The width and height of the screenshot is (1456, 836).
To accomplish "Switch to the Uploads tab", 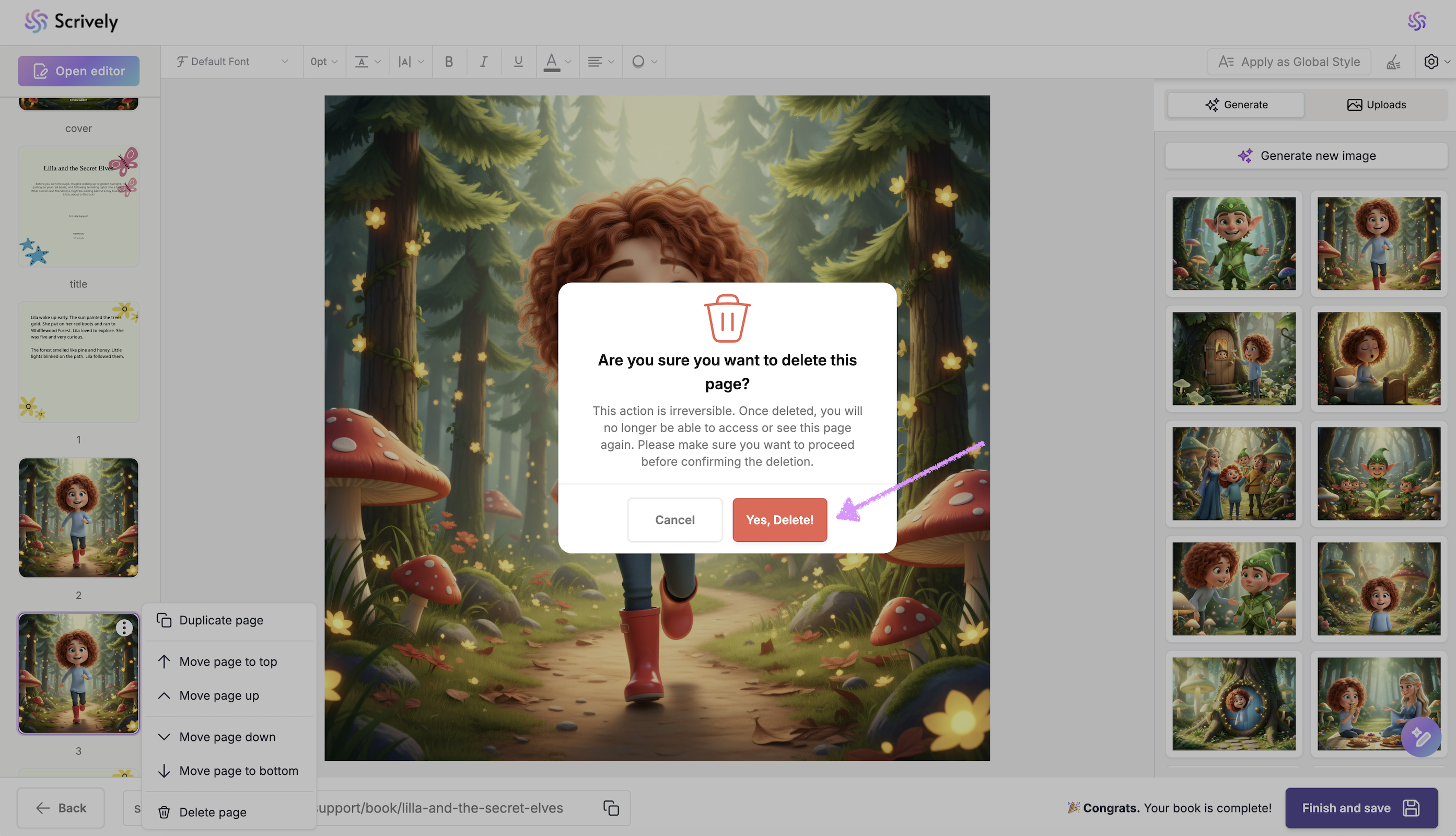I will click(x=1376, y=104).
